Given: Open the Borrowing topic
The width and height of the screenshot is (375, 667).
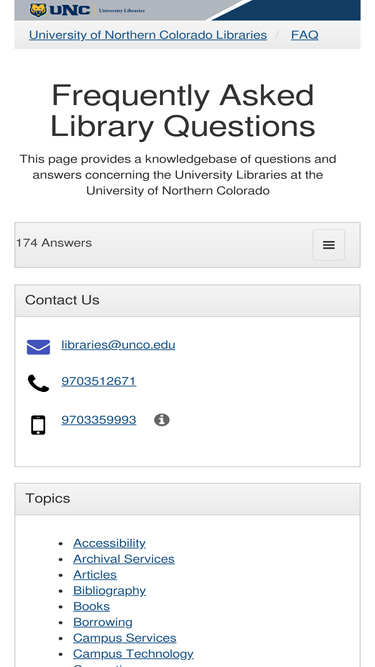Looking at the screenshot, I should pyautogui.click(x=102, y=622).
